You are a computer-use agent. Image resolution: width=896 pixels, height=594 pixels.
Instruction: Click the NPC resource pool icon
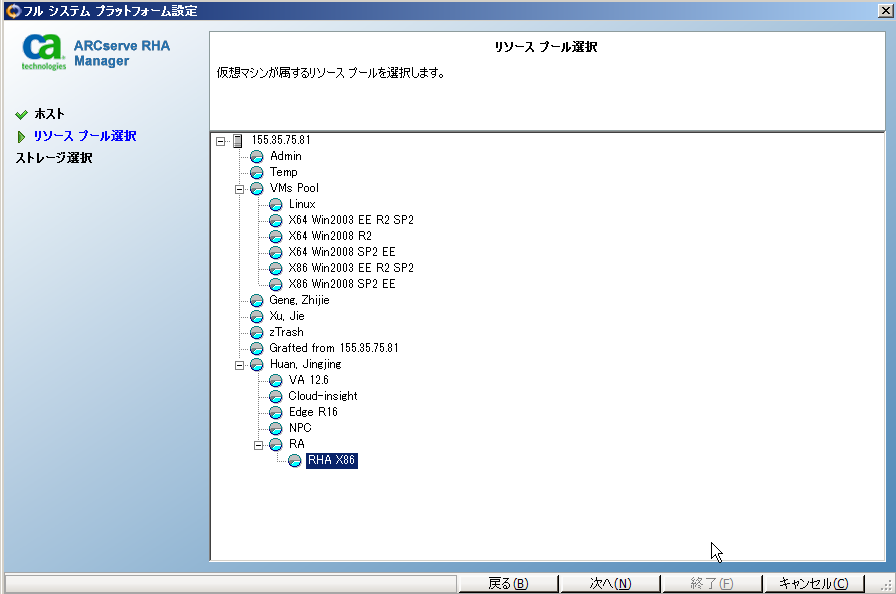tap(275, 428)
